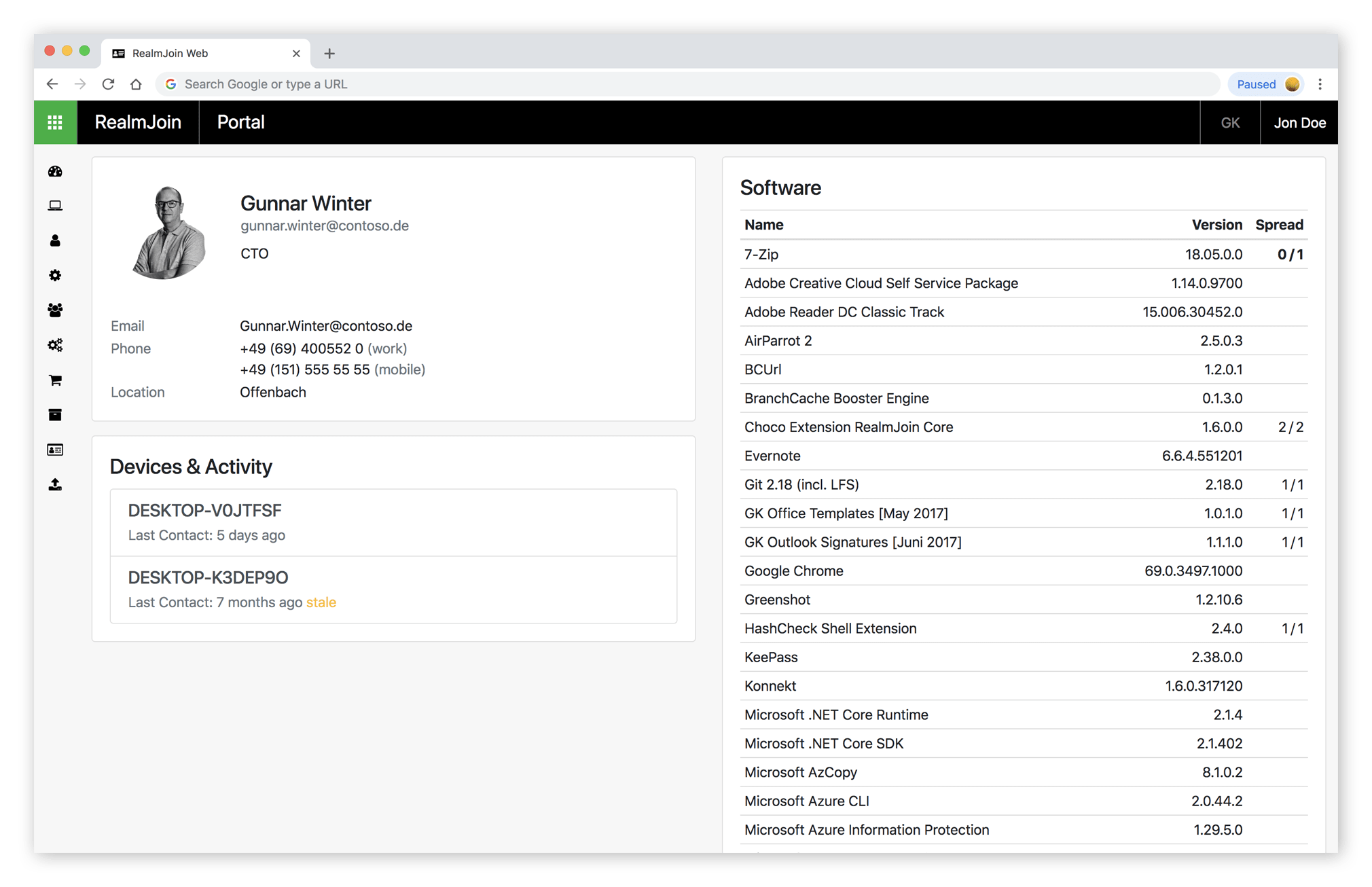Click the Paused profile sync button
Screen dimensions: 1372x887
pyautogui.click(x=1267, y=84)
